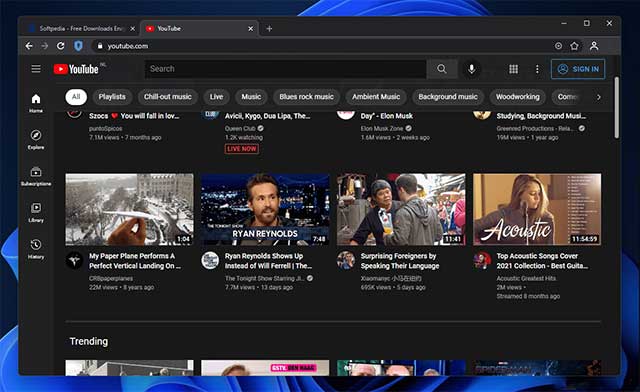The image size is (640, 392).
Task: Open the paper plane video thumbnail
Action: pos(129,209)
